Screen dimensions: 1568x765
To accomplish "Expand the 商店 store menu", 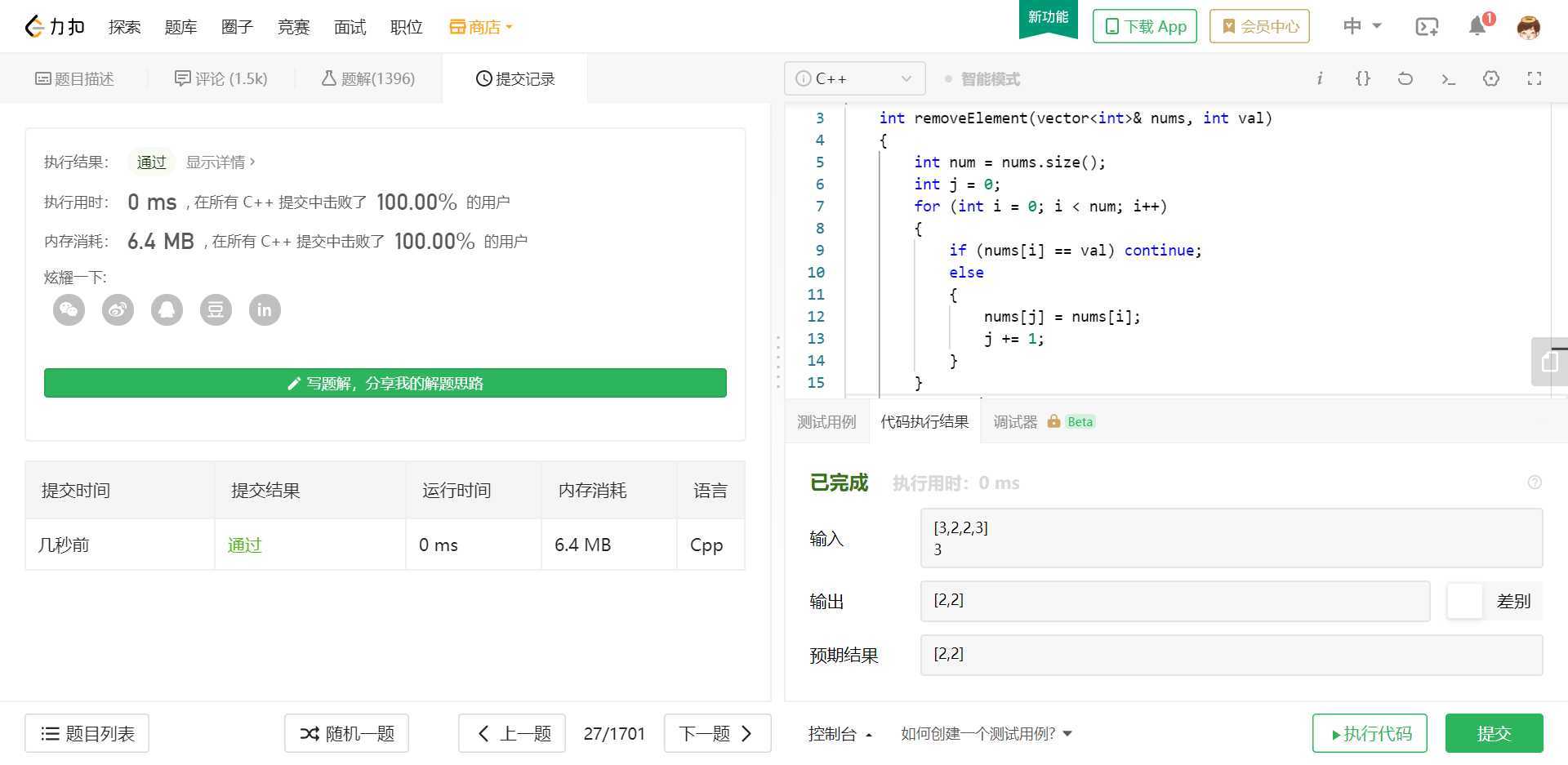I will point(481,27).
